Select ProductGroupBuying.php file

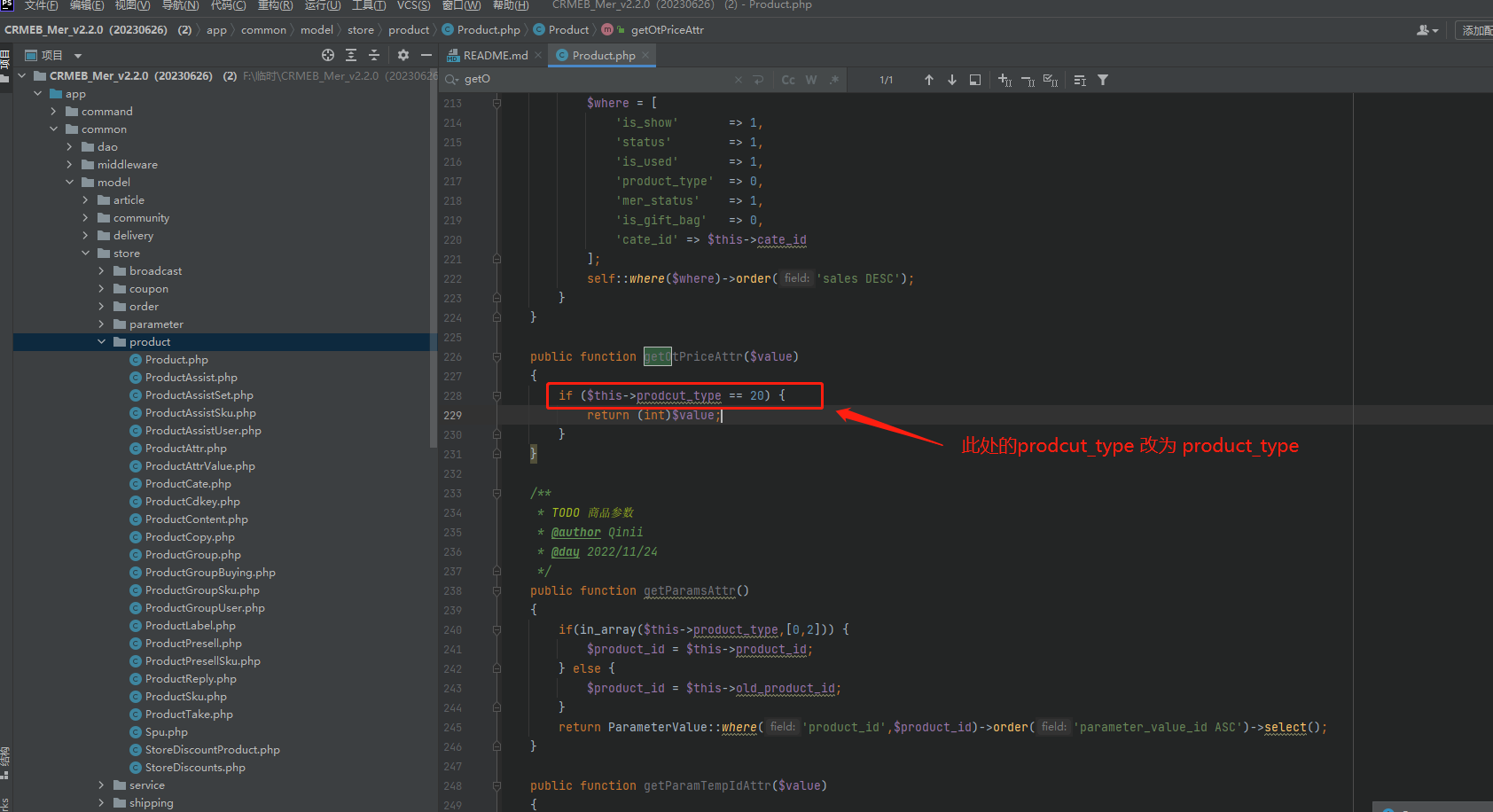click(210, 572)
